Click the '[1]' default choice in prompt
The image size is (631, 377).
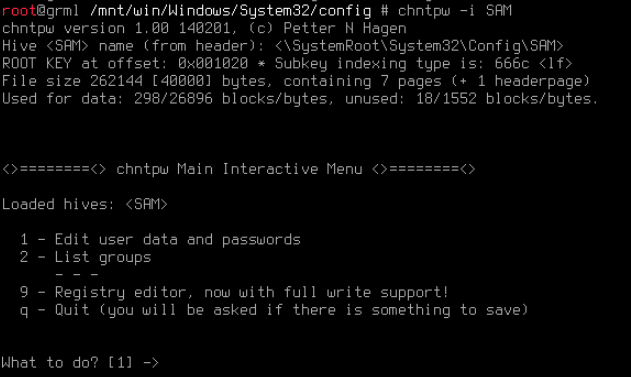tap(120, 363)
